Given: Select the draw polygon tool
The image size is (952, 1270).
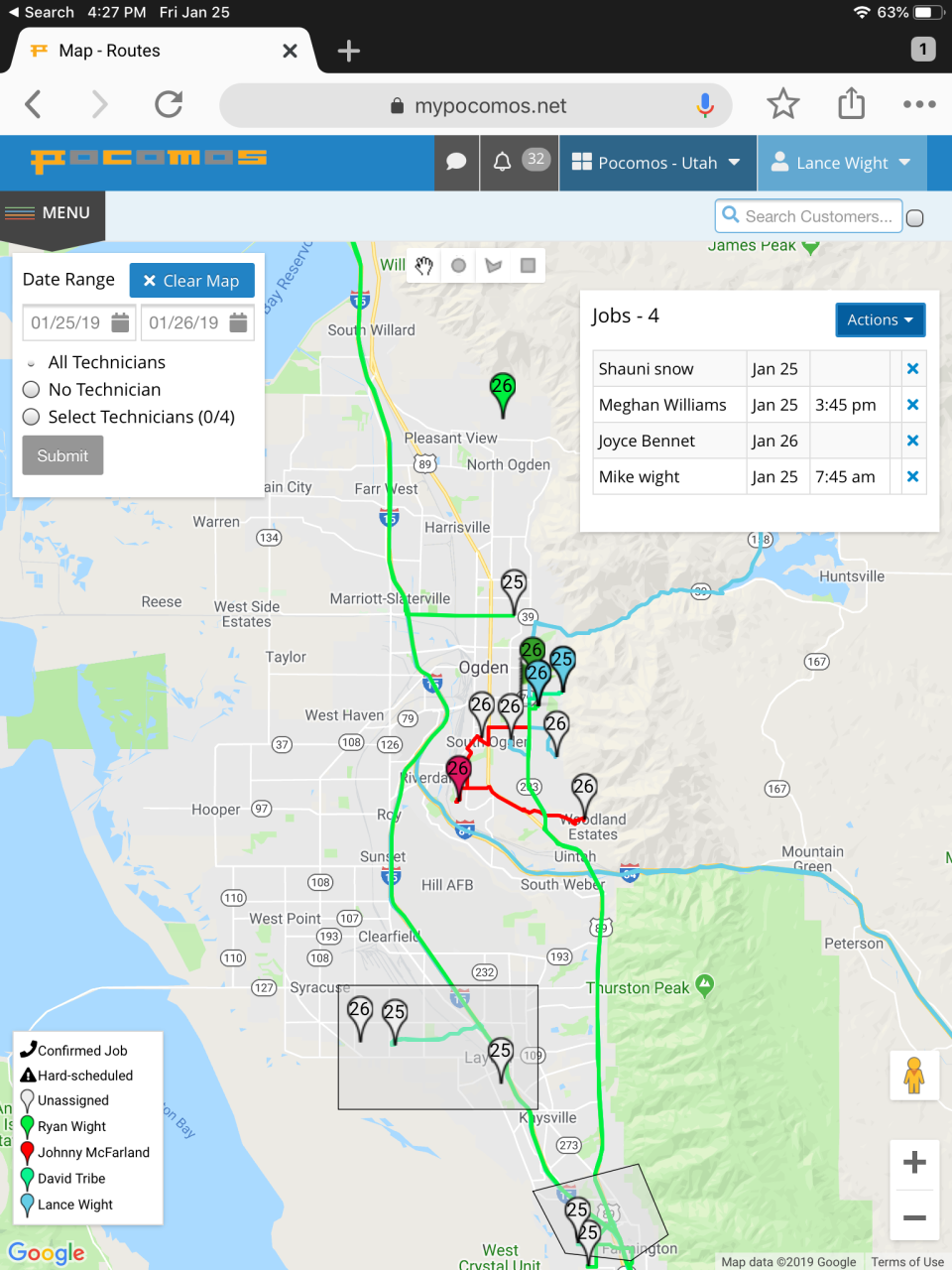Looking at the screenshot, I should coord(494,265).
